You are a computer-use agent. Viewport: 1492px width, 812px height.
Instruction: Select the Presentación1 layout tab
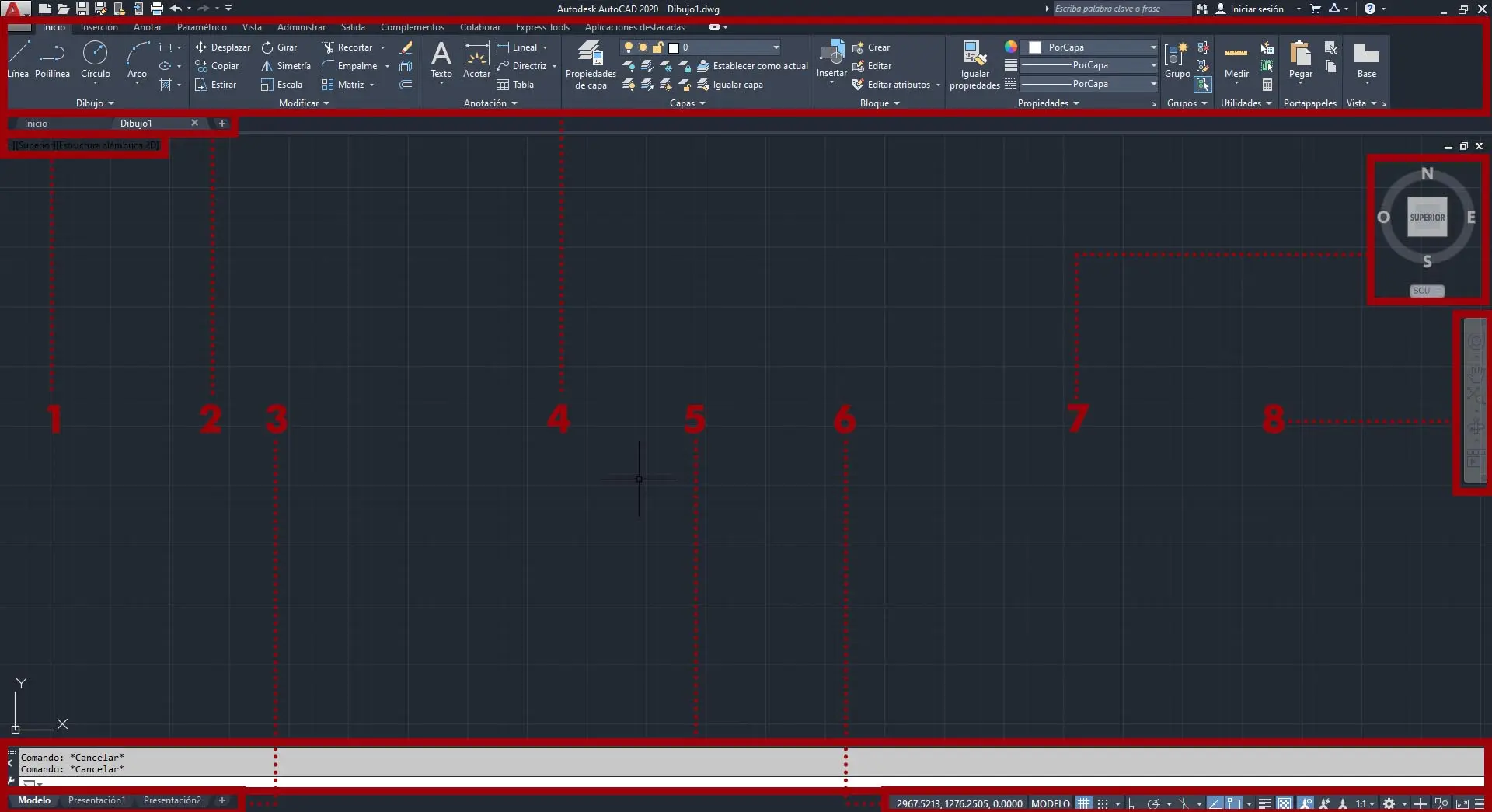click(x=97, y=800)
